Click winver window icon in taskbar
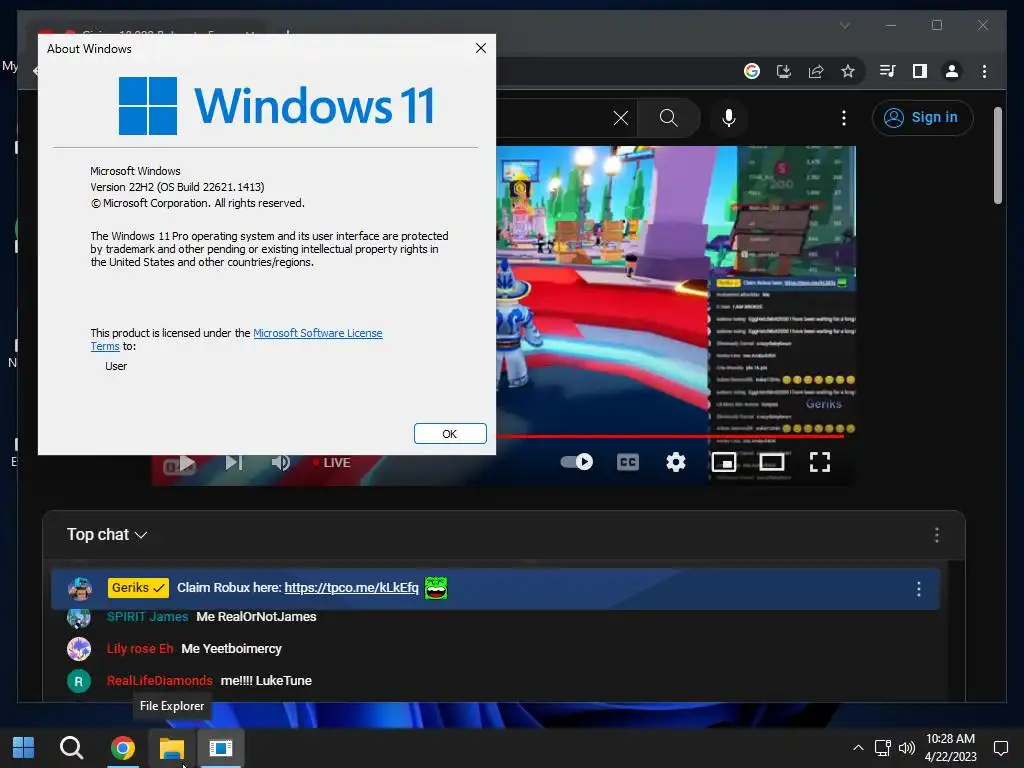The image size is (1024, 768). [221, 748]
